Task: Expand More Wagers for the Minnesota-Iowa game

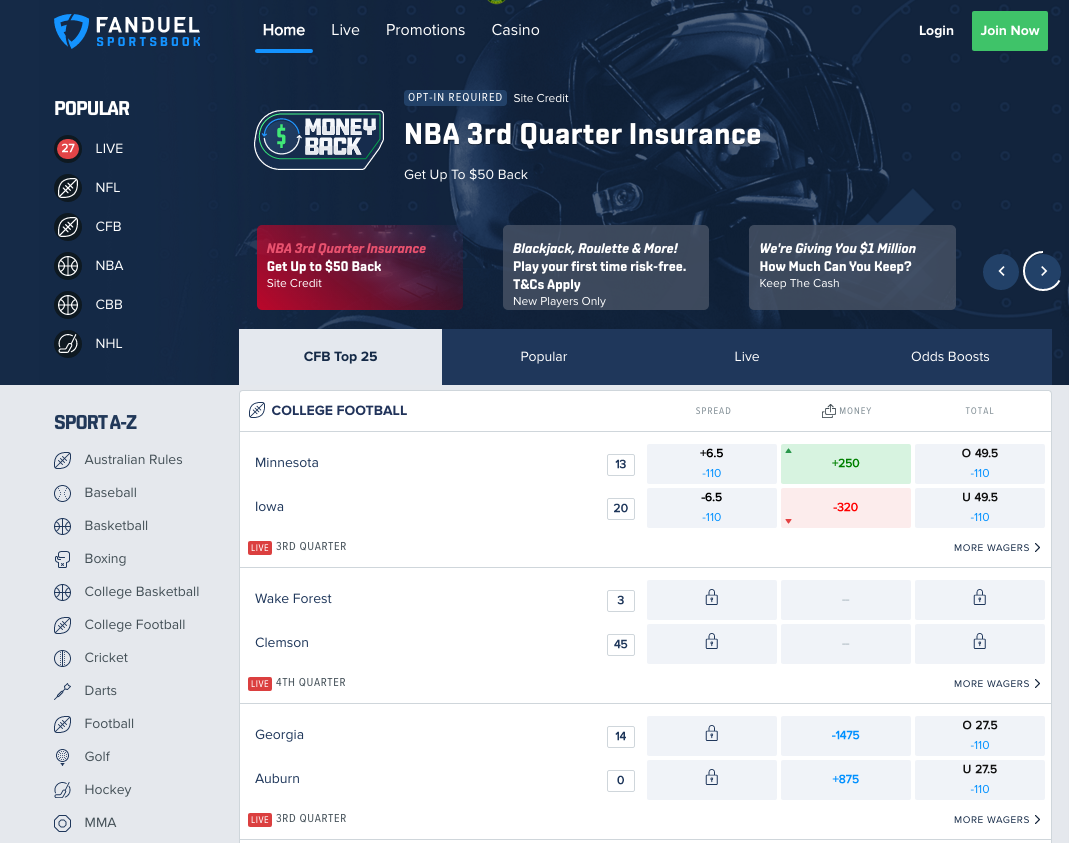Action: click(x=996, y=547)
